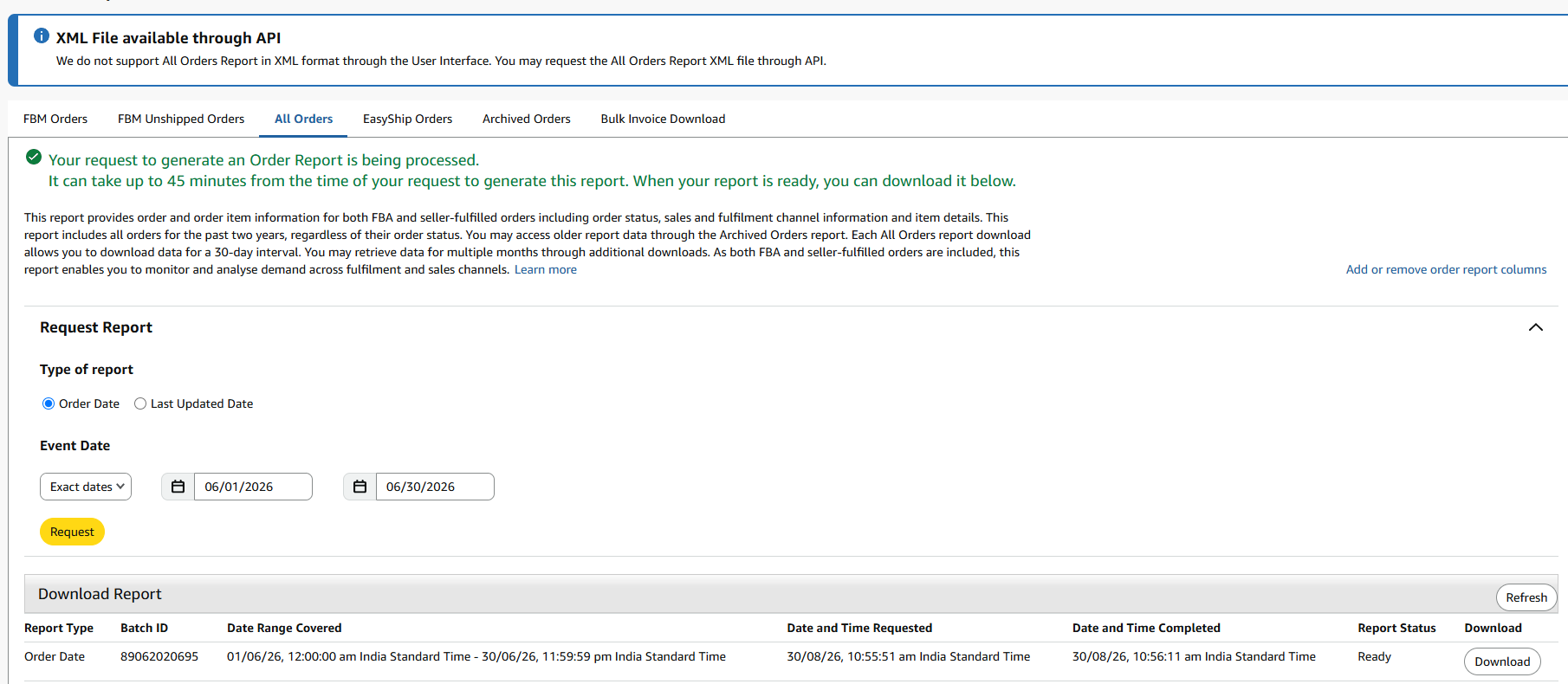This screenshot has height=684, width=1568.
Task: Open the EasyShip Orders tab
Action: pyautogui.click(x=407, y=119)
